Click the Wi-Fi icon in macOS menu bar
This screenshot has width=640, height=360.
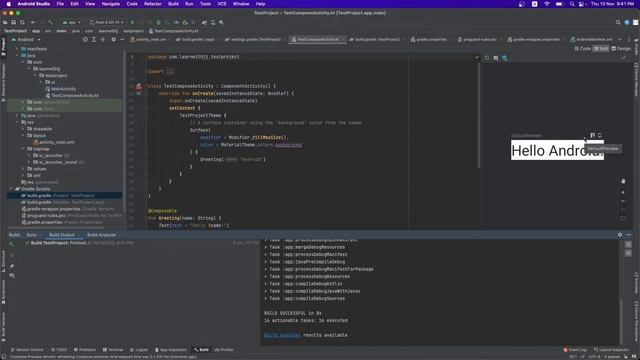point(547,4)
